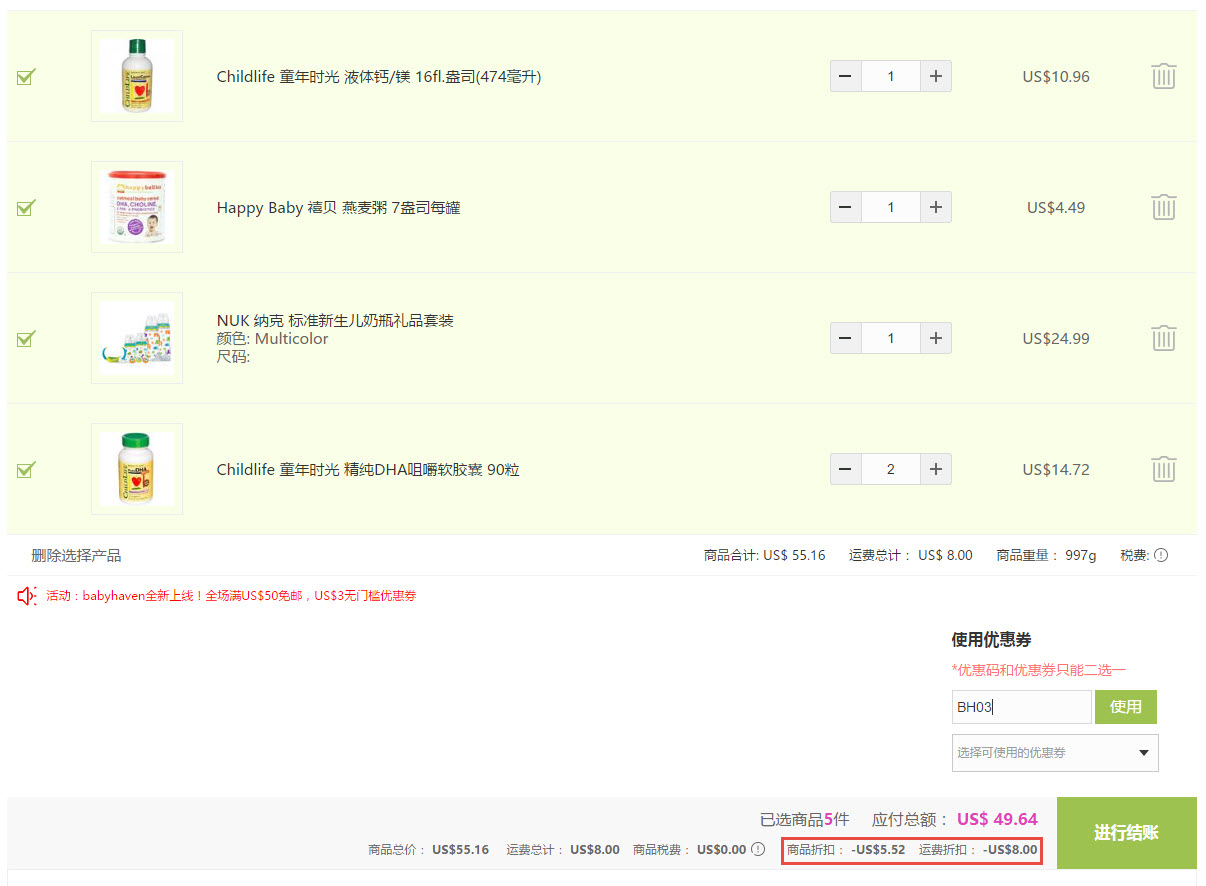
Task: Click quantity field of Happy Baby 燕麦粥
Action: 891,208
